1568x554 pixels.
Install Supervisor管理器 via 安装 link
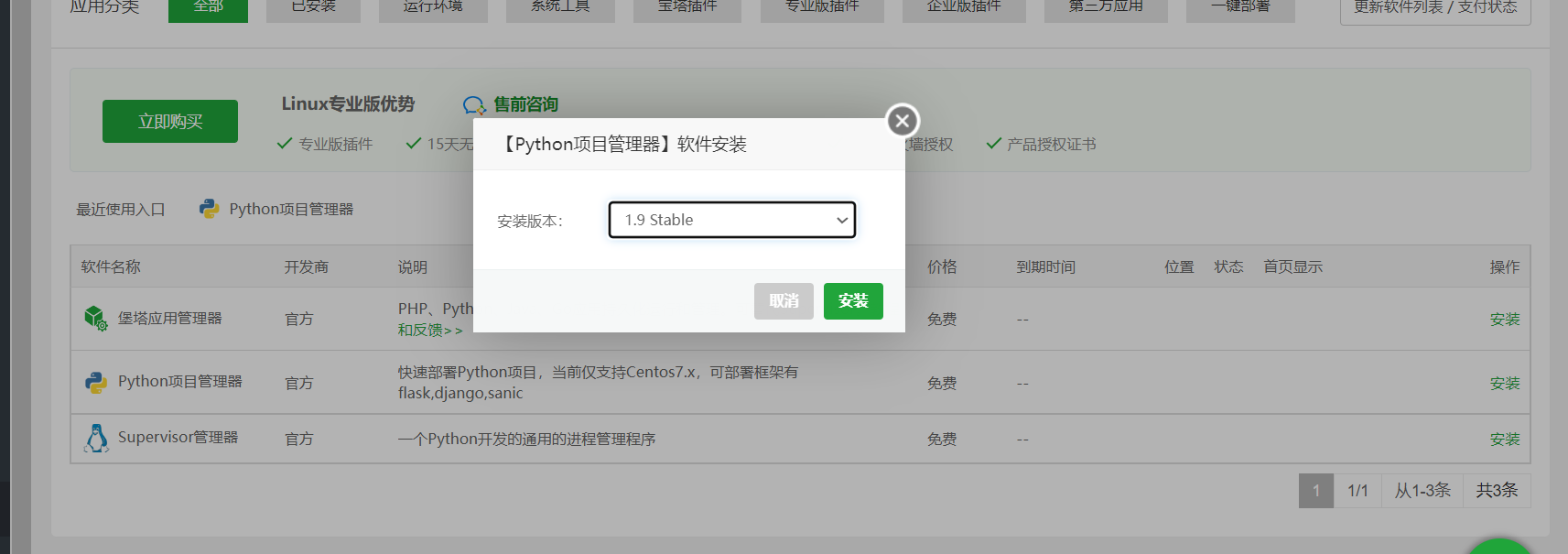tap(1505, 439)
